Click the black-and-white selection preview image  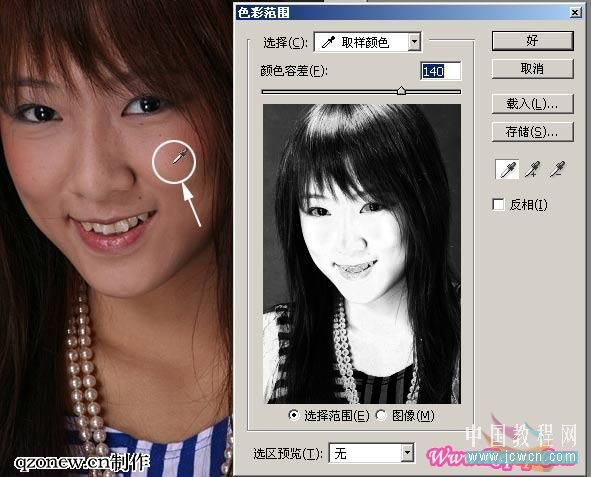click(x=362, y=254)
